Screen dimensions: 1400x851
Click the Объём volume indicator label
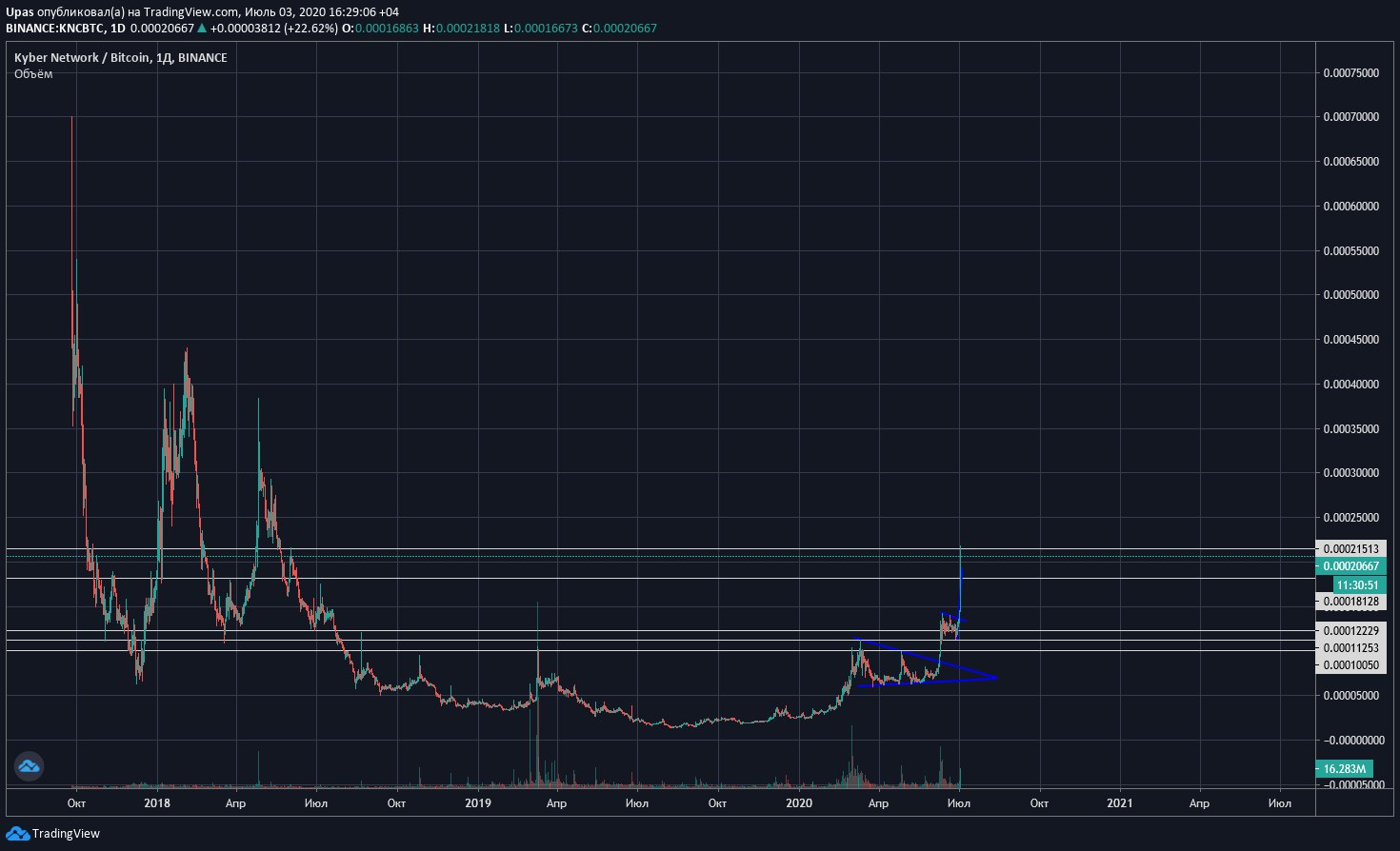[x=33, y=74]
